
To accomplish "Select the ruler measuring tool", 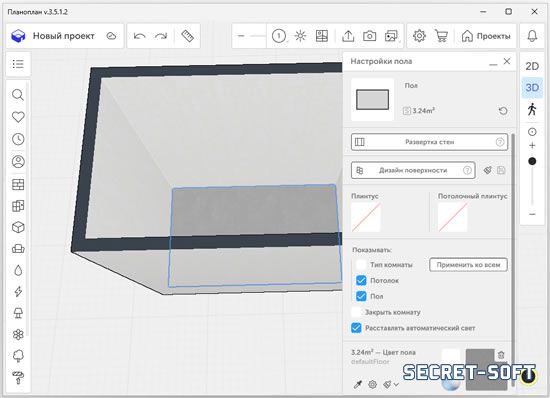I will click(x=187, y=36).
